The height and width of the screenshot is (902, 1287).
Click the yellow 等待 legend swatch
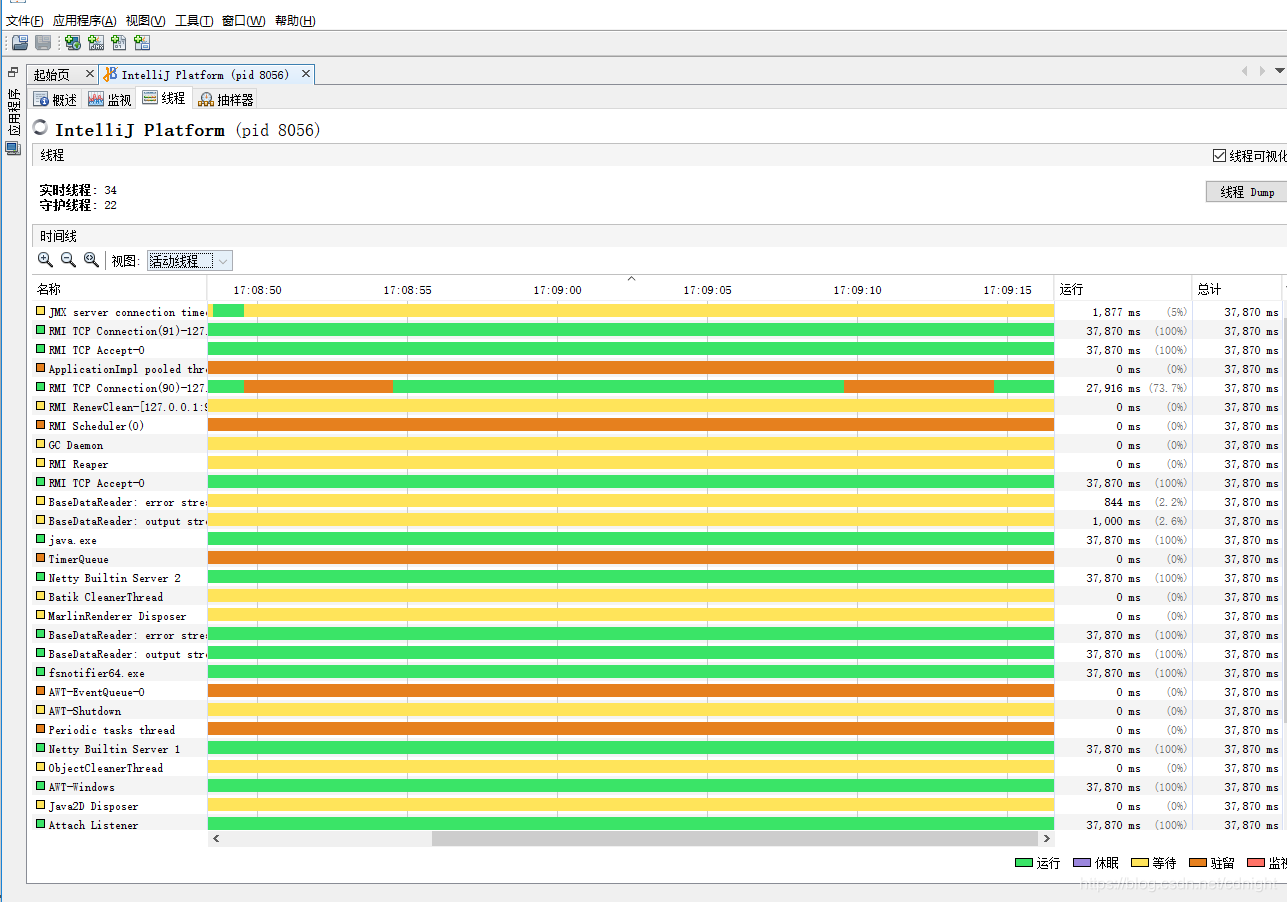(1139, 863)
